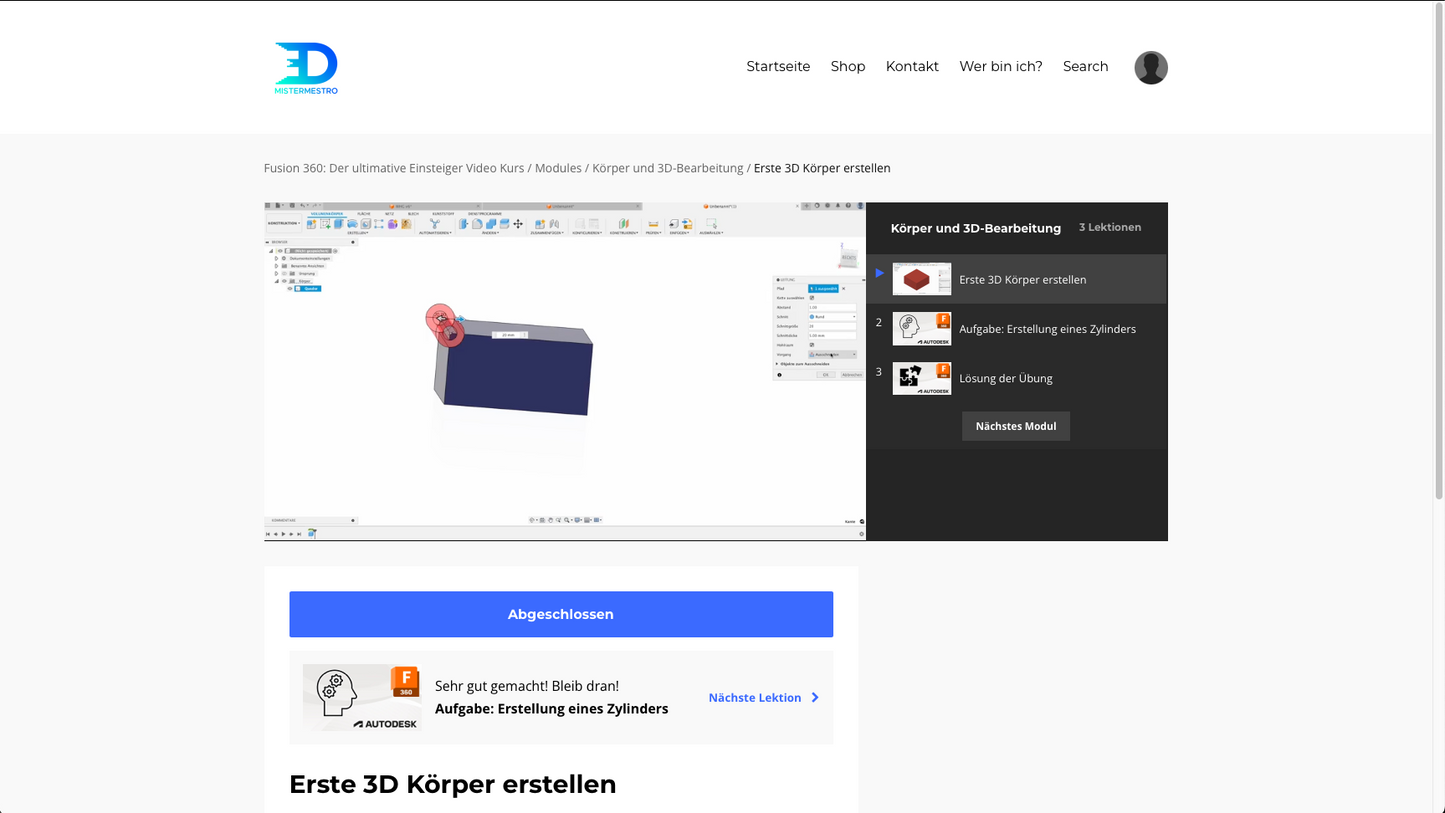Open the Kontakt page
This screenshot has width=1445, height=813.
[x=912, y=67]
